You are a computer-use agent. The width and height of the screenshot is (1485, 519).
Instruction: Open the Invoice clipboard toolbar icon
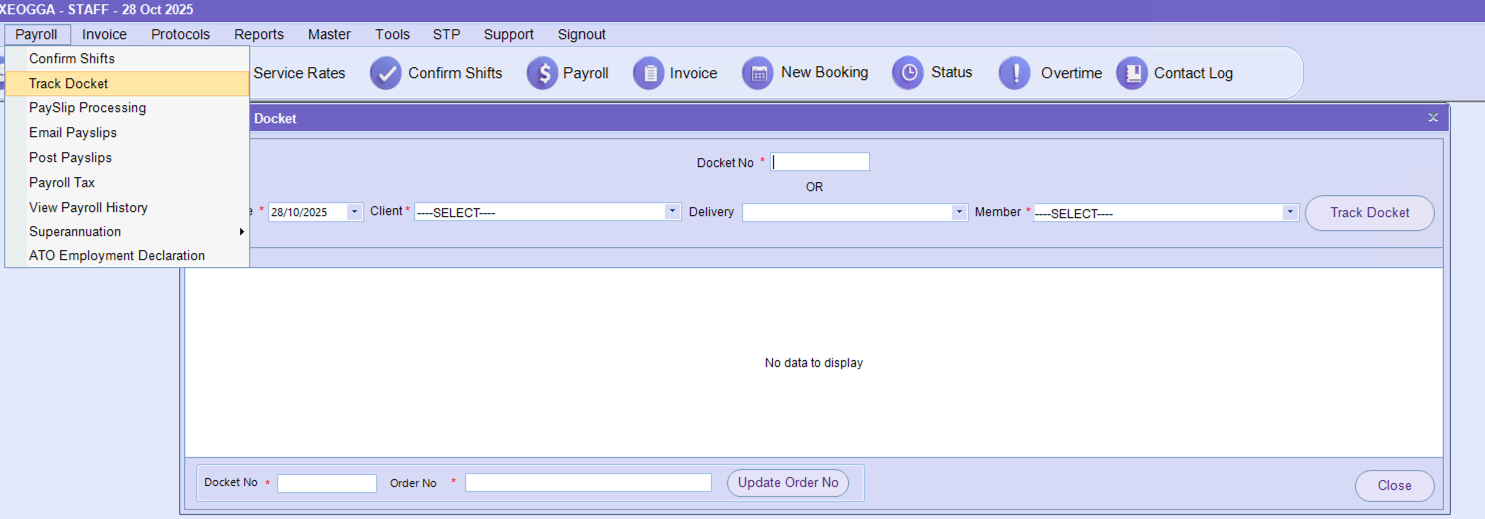649,73
